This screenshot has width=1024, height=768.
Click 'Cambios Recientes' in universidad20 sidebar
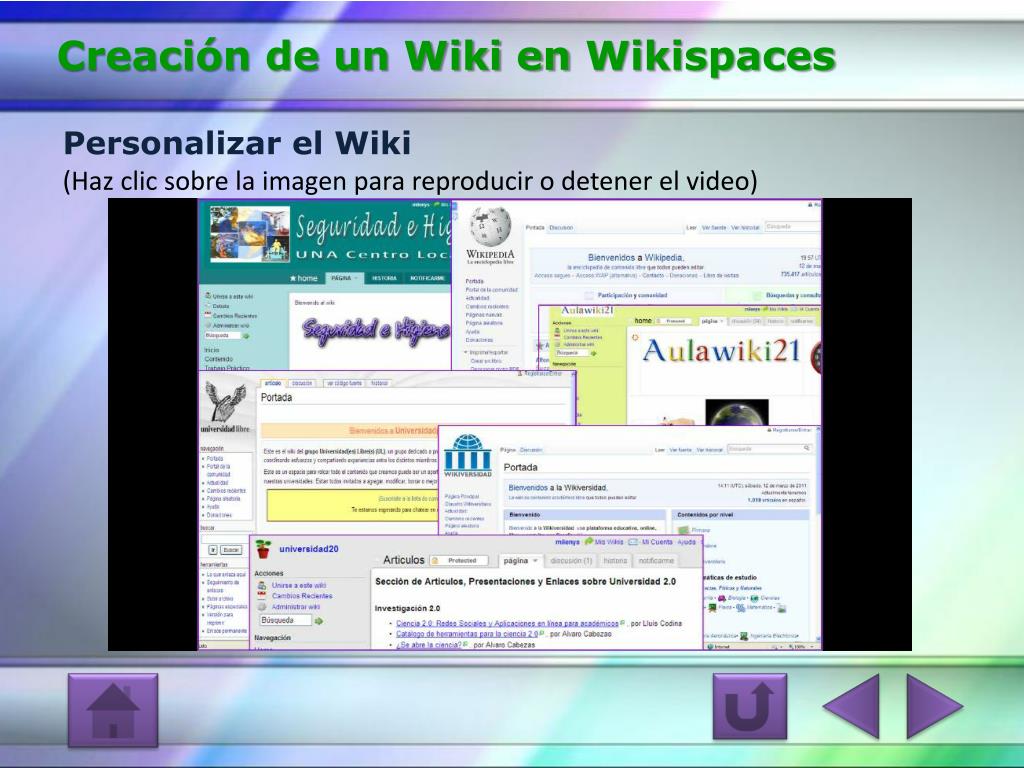coord(302,596)
